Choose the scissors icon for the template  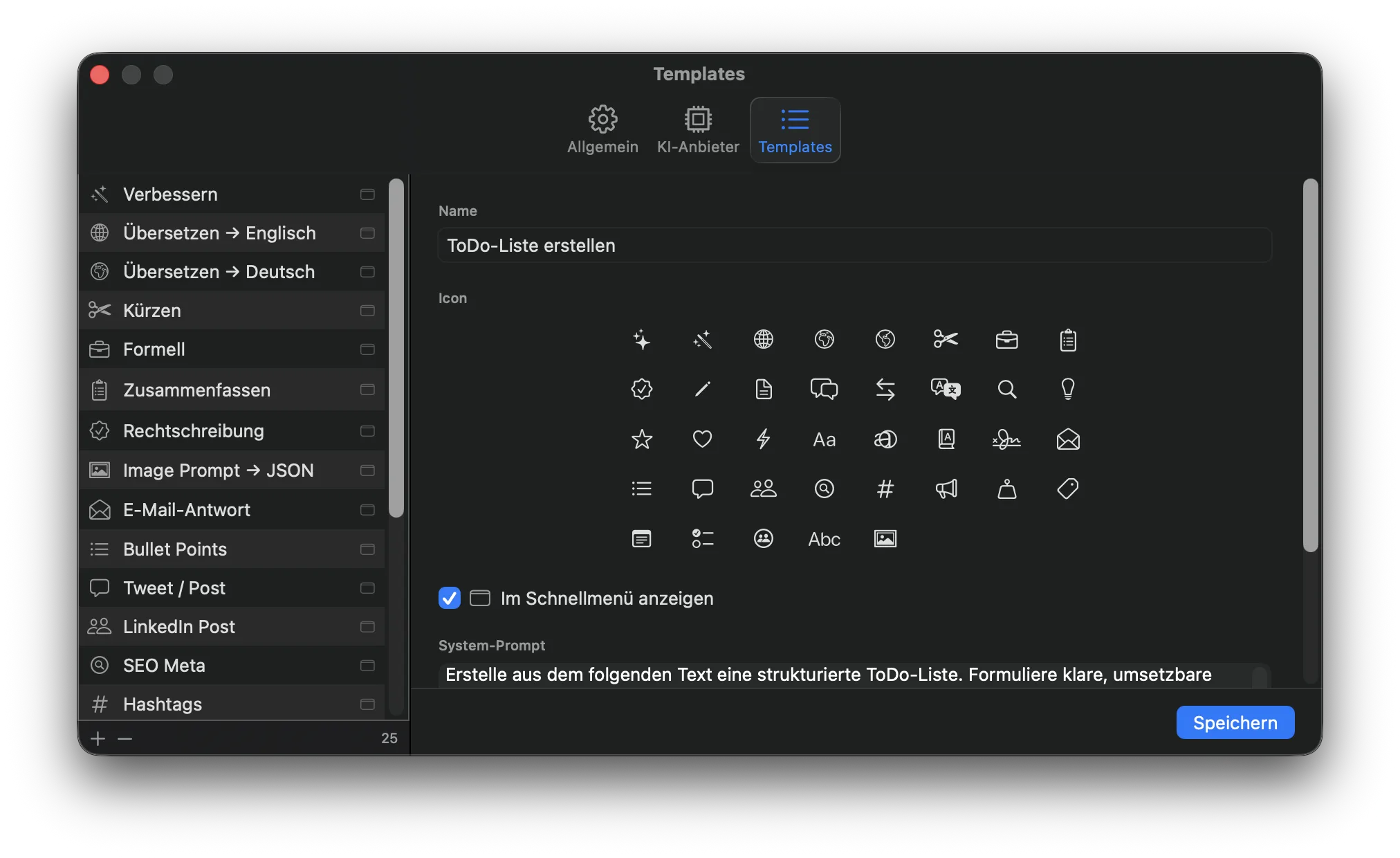946,340
